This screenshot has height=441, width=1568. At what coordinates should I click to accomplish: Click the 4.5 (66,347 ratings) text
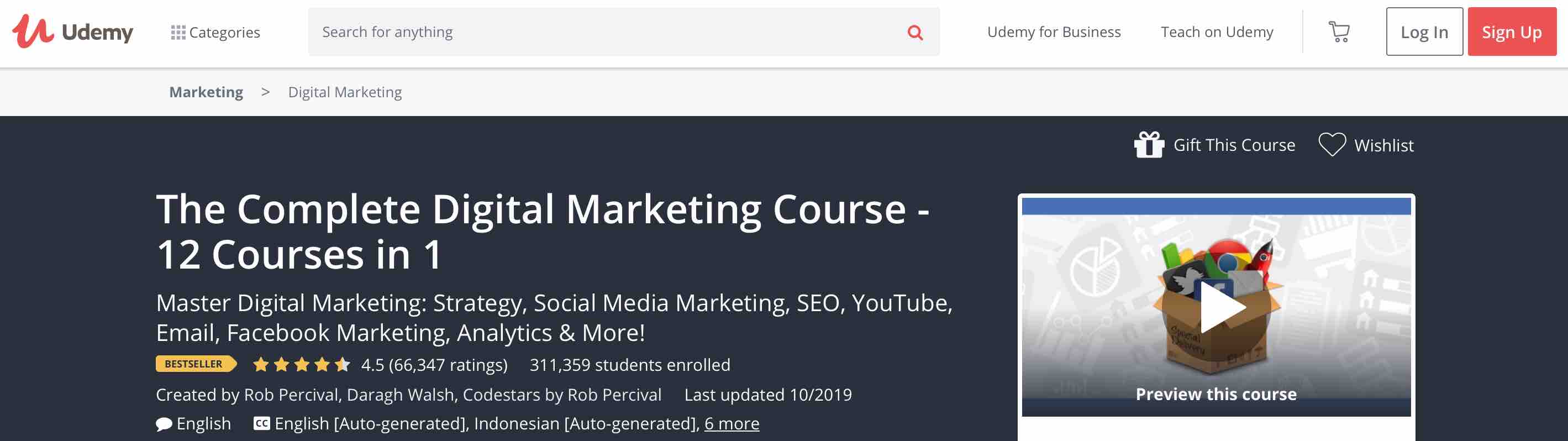[434, 365]
